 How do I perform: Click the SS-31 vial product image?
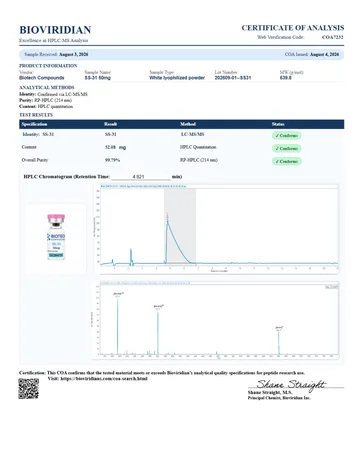click(x=56, y=237)
